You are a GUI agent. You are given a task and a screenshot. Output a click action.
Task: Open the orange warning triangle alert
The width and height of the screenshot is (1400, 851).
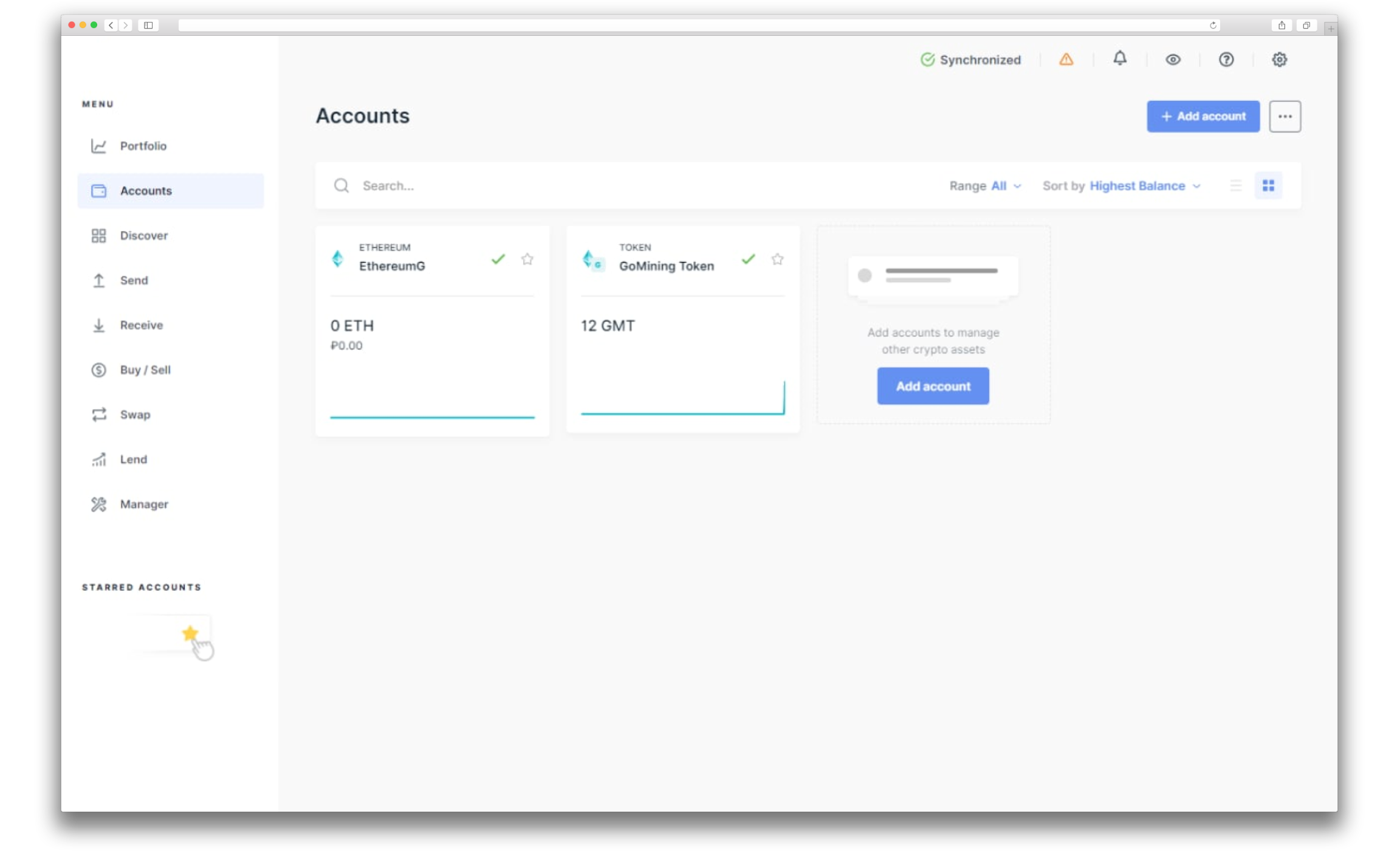(1066, 60)
